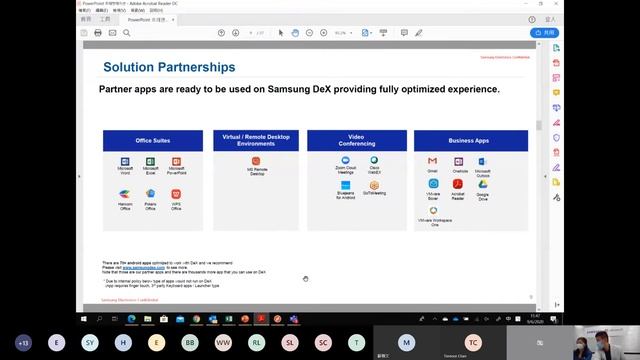Image resolution: width=640 pixels, height=360 pixels.
Task: Click the scrollbar down arrow
Action: coord(539,310)
